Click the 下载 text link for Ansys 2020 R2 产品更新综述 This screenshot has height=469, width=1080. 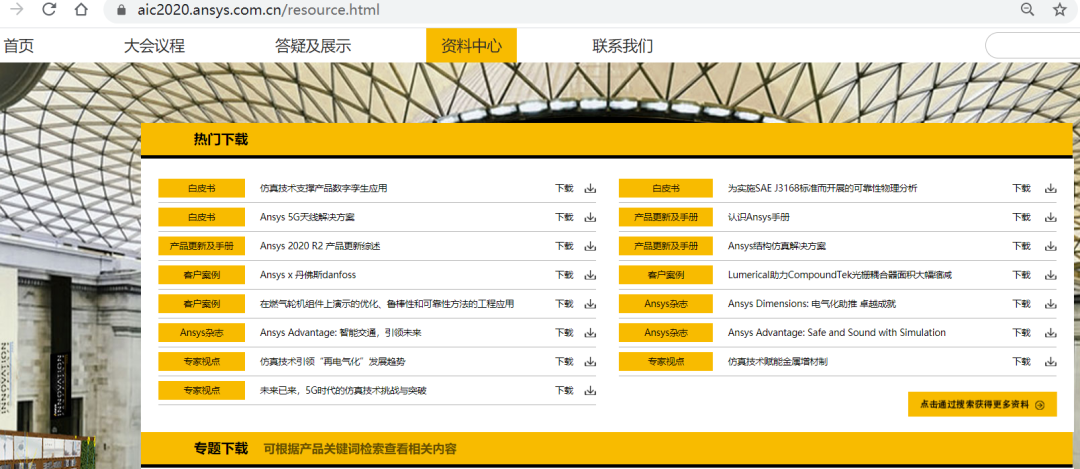tap(564, 246)
